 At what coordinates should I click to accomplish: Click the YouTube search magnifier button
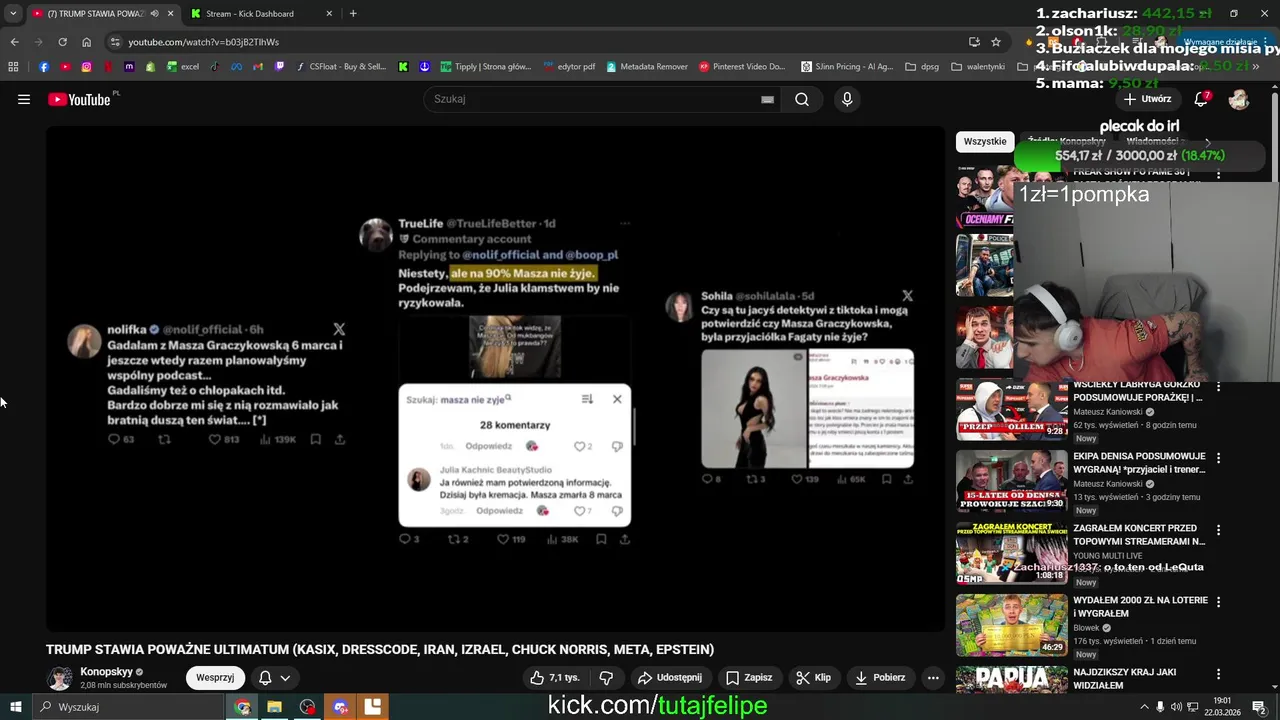(802, 99)
